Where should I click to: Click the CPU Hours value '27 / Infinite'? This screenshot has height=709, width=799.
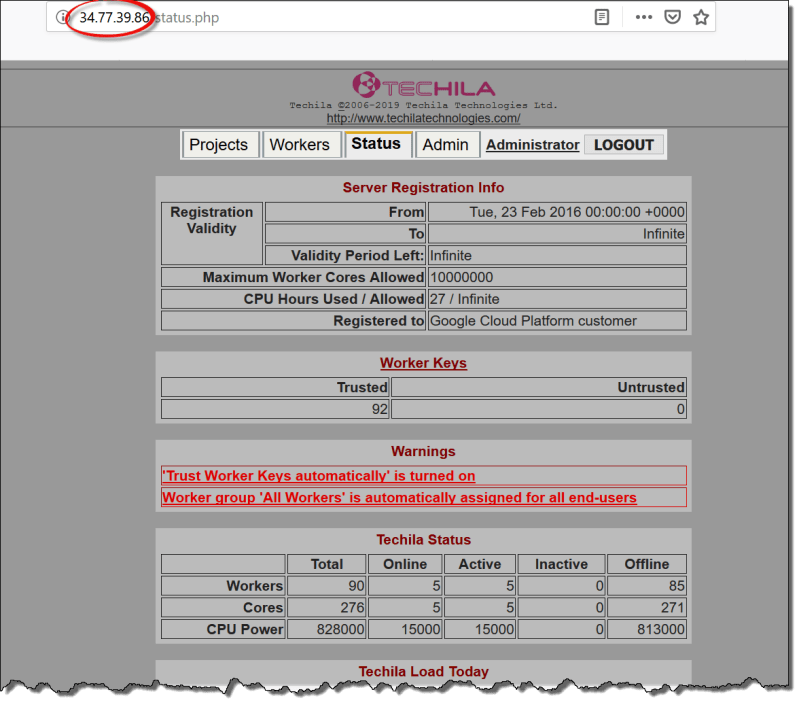(465, 299)
